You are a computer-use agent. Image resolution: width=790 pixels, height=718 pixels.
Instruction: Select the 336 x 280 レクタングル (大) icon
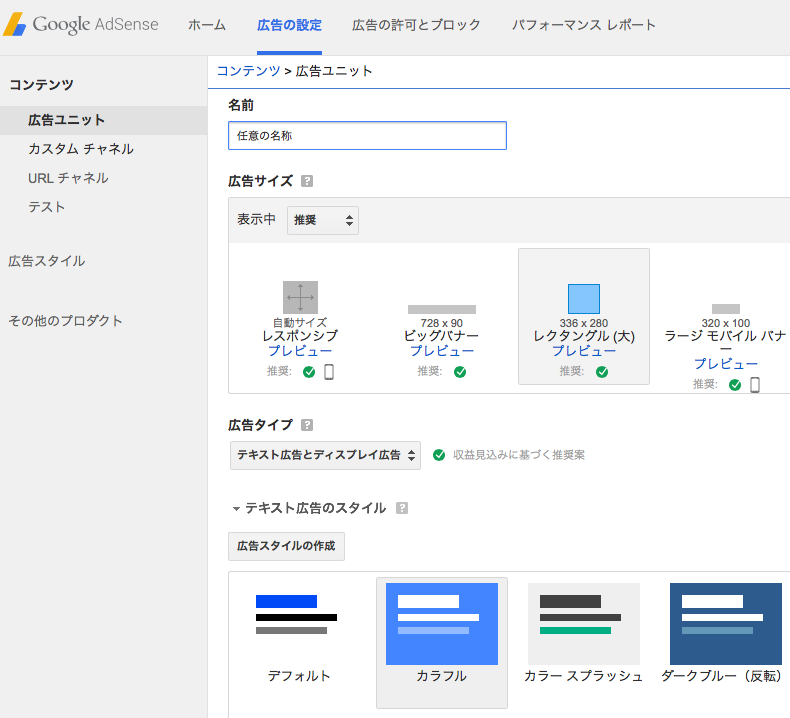click(x=584, y=299)
